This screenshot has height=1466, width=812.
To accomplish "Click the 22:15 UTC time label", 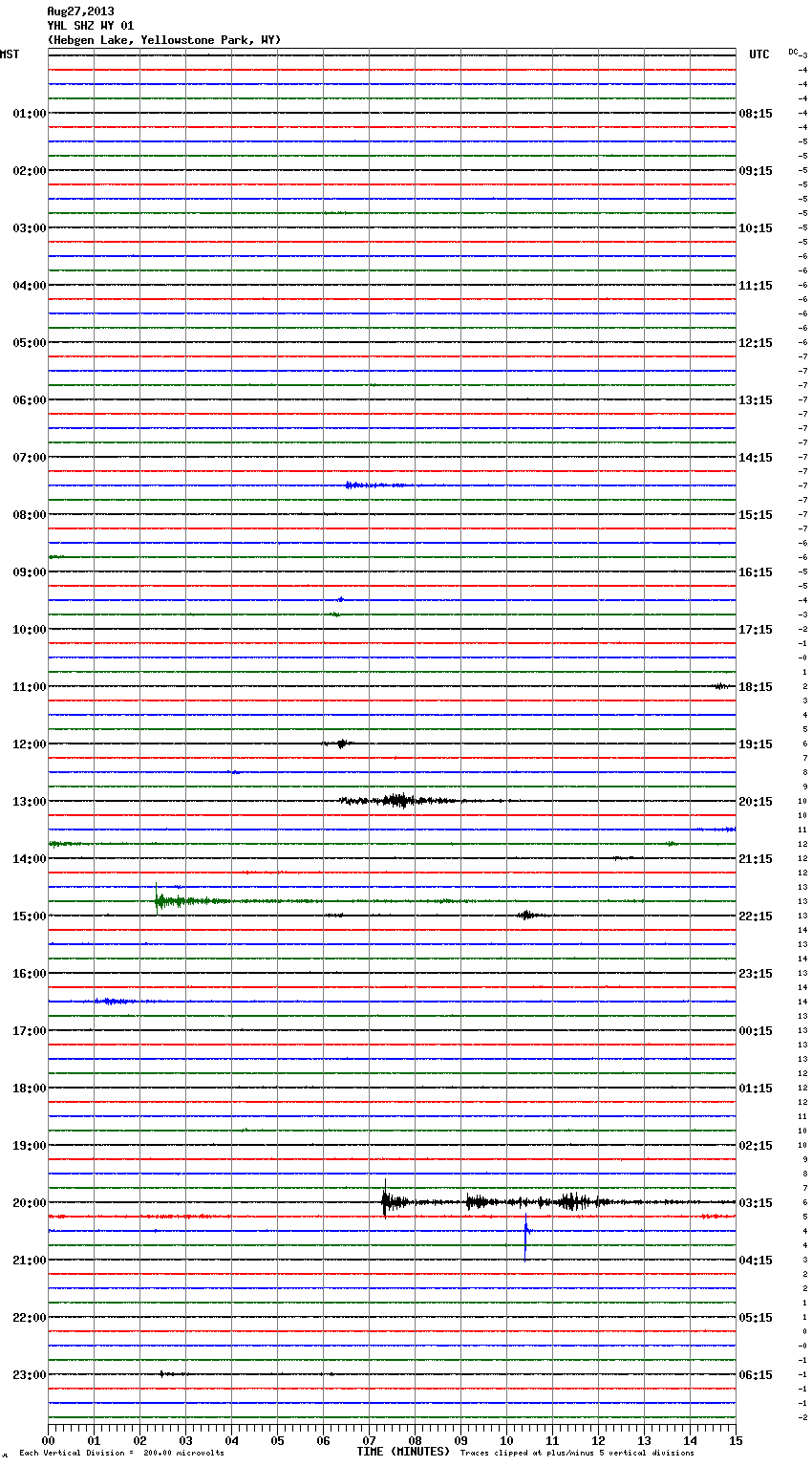I will point(756,916).
